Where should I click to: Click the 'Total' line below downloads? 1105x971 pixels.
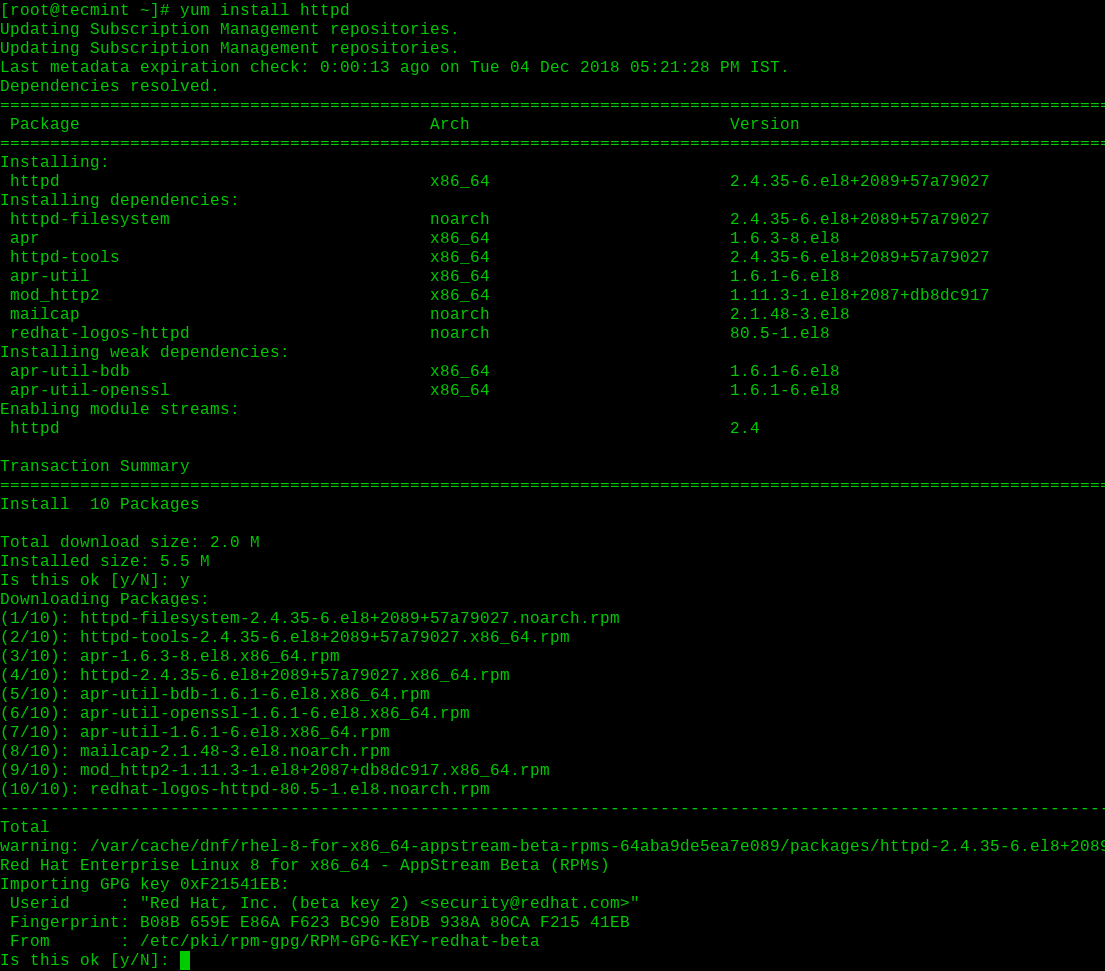pos(25,828)
